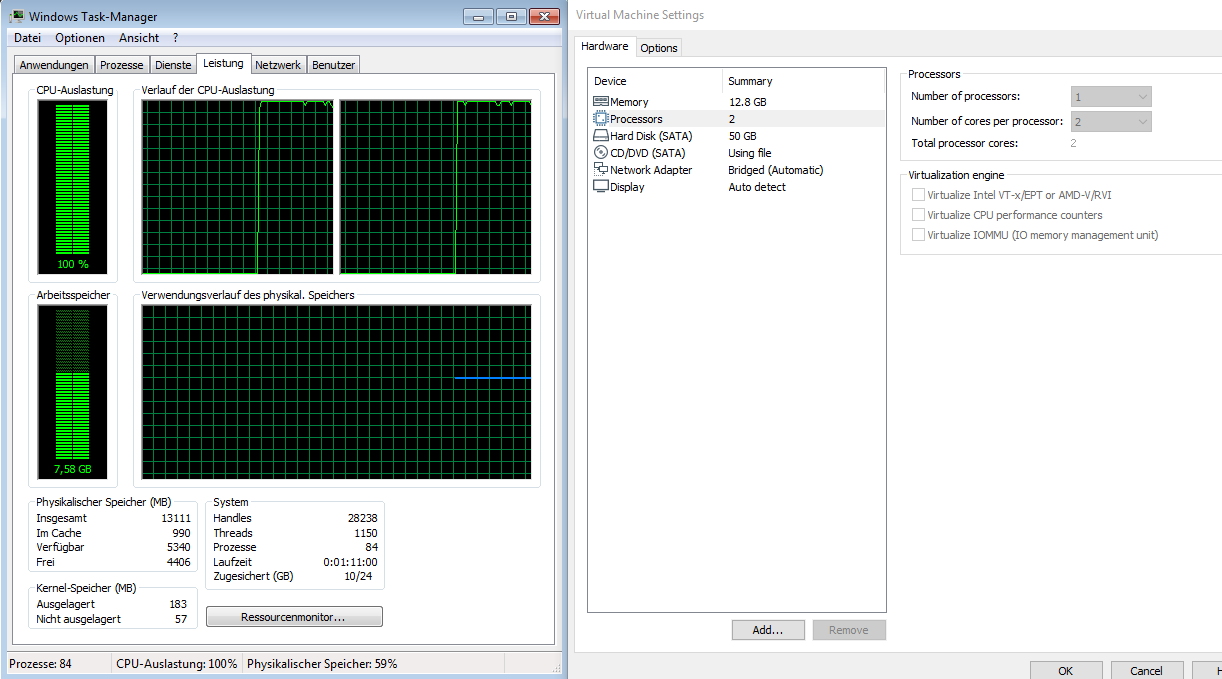Switch to the Prozesse tab

(x=122, y=65)
